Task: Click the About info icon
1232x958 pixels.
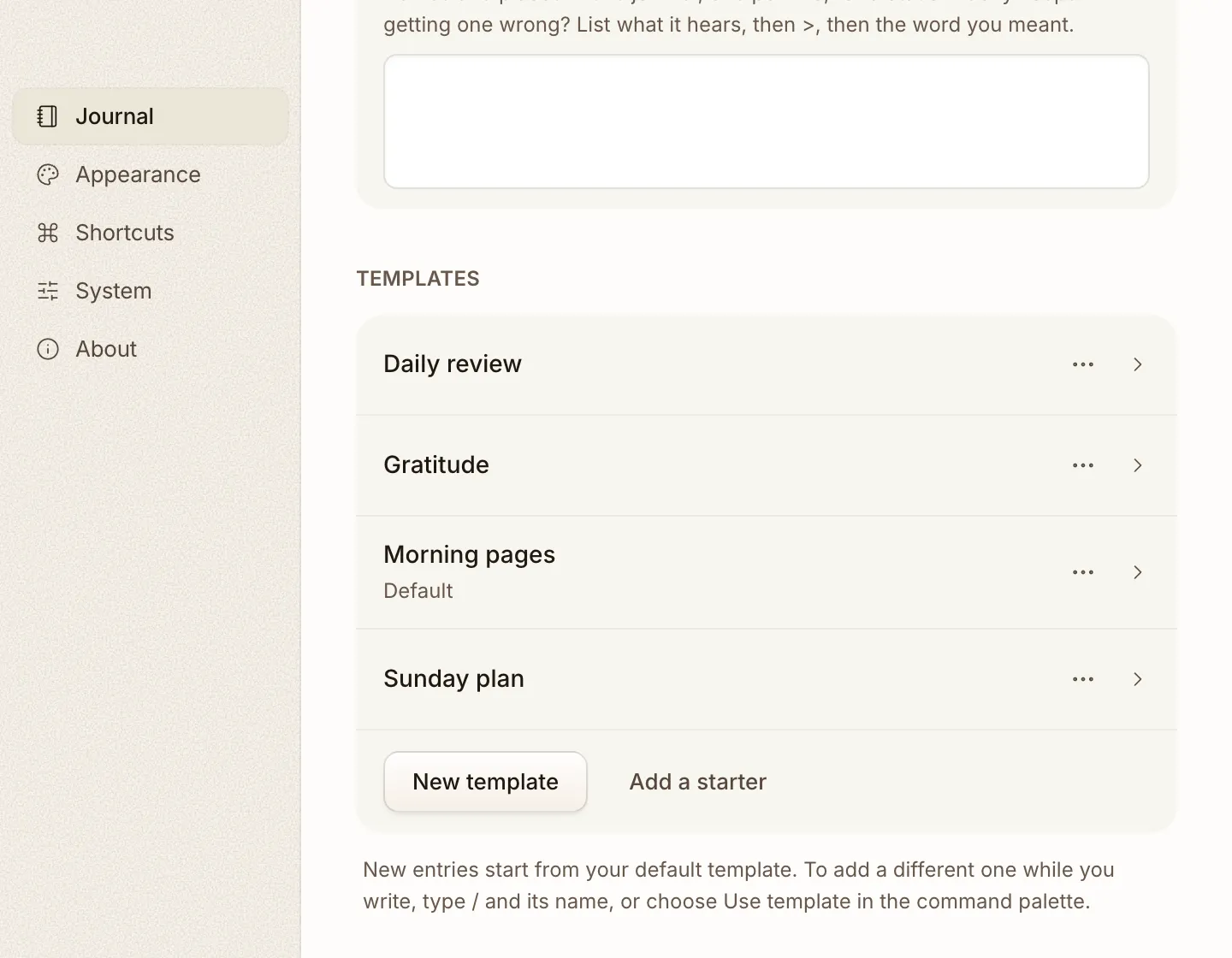Action: pos(48,349)
